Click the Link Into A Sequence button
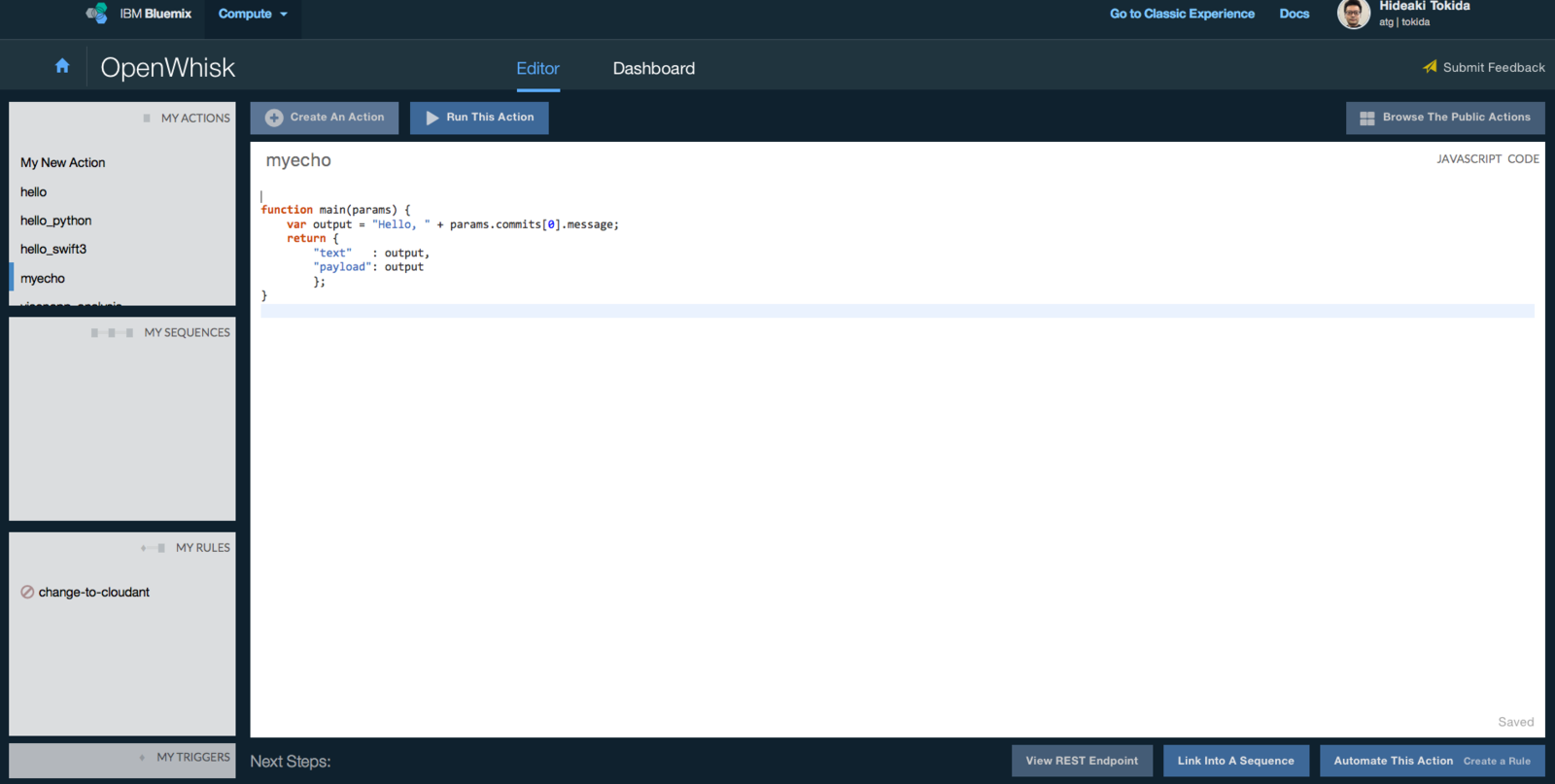Viewport: 1555px width, 784px height. coord(1236,761)
